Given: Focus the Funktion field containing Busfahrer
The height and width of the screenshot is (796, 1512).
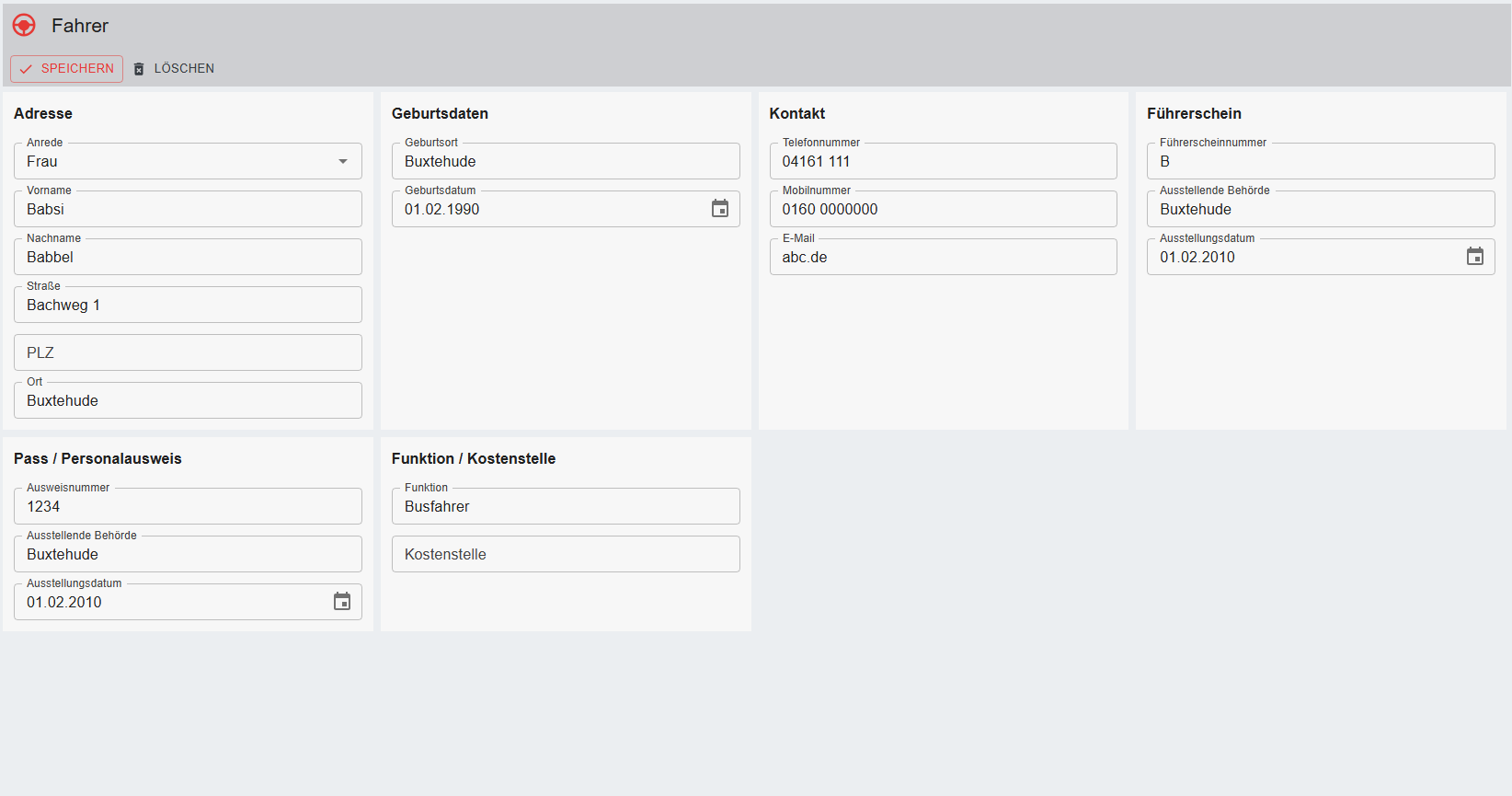Looking at the screenshot, I should click(565, 507).
